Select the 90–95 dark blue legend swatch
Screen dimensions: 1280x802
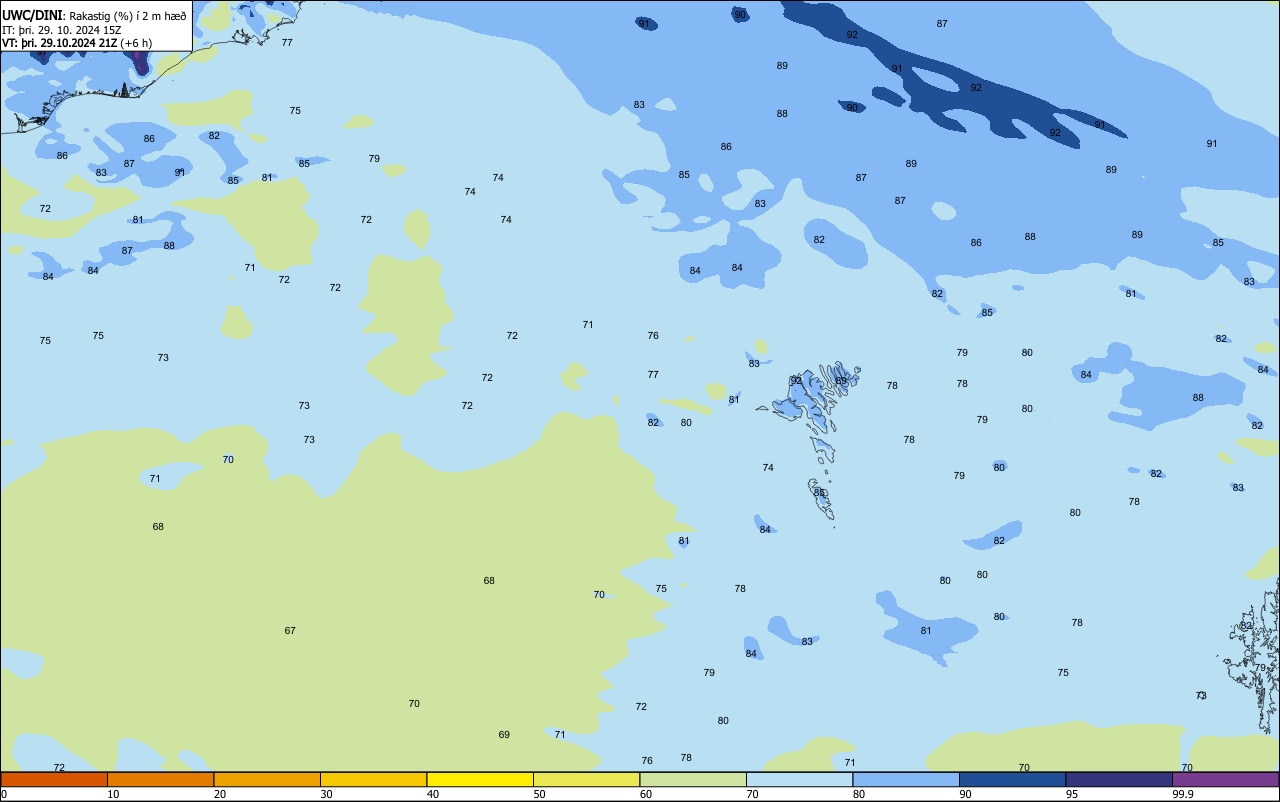click(1012, 779)
